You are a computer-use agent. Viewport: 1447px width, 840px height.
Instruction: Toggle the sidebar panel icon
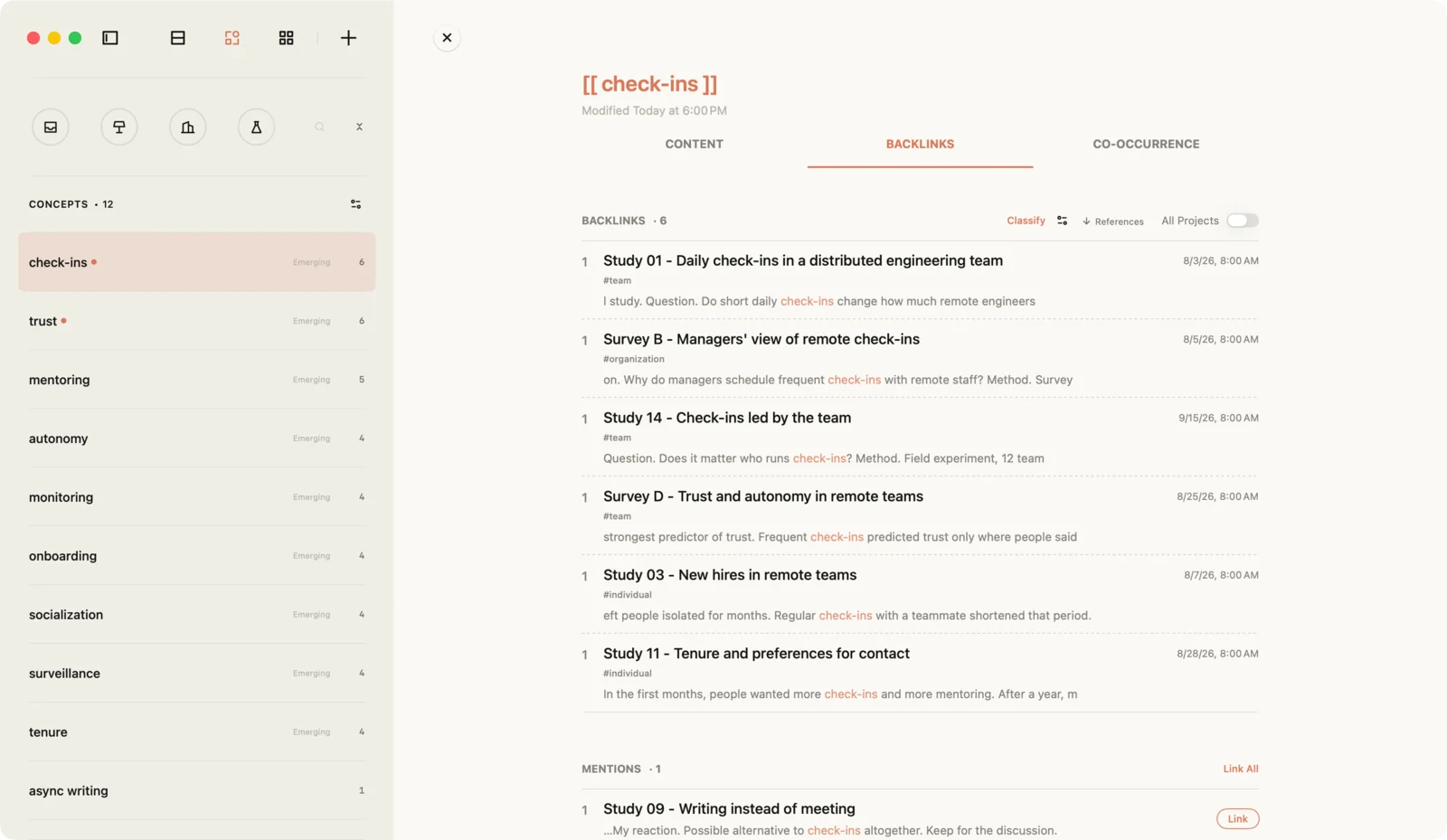click(110, 38)
